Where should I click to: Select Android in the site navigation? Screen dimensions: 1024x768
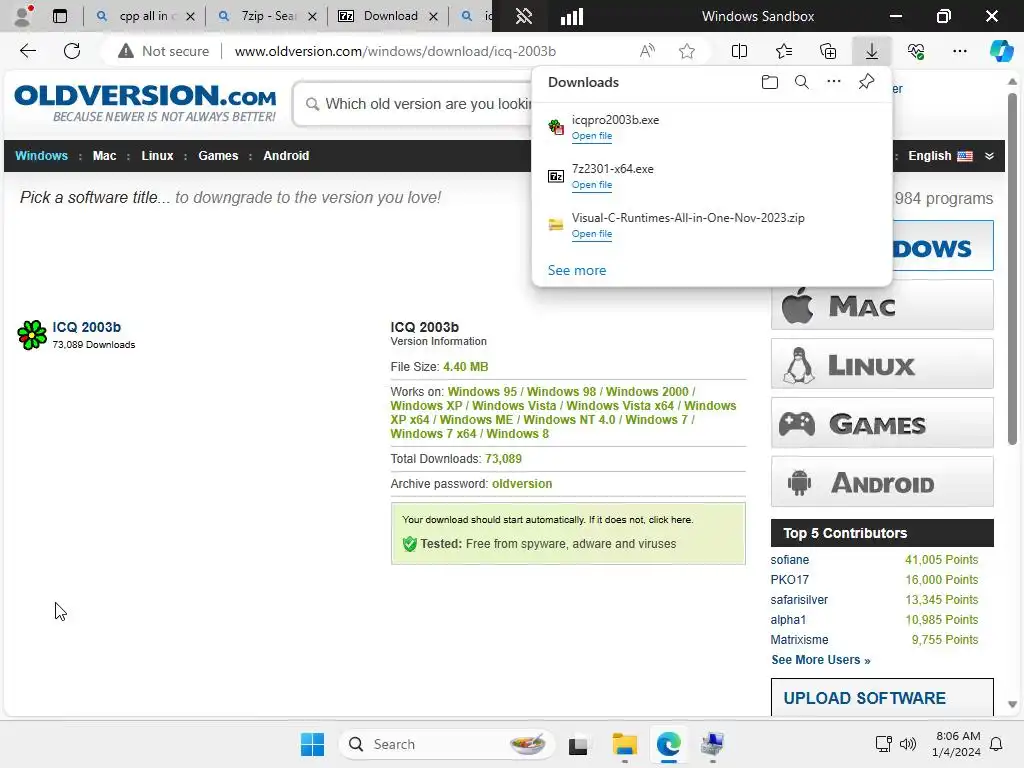(286, 155)
